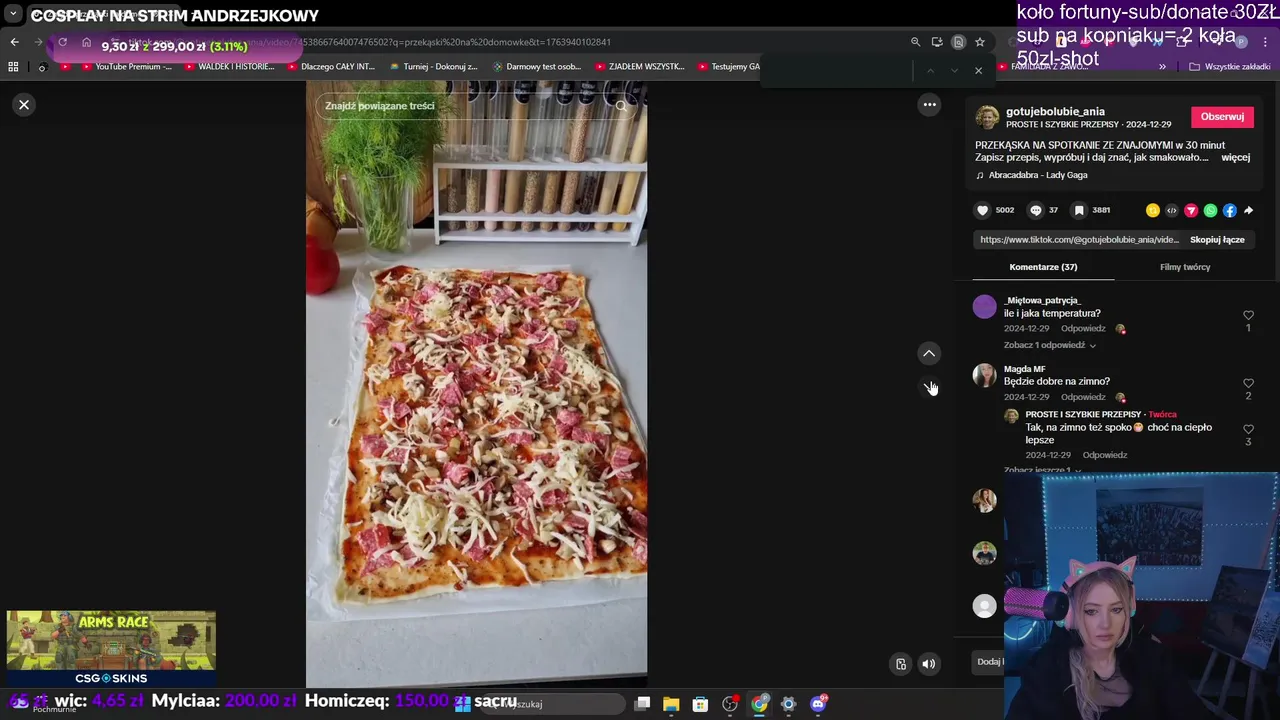Open the three-dot more options menu on the video
1280x720 pixels.
click(929, 105)
